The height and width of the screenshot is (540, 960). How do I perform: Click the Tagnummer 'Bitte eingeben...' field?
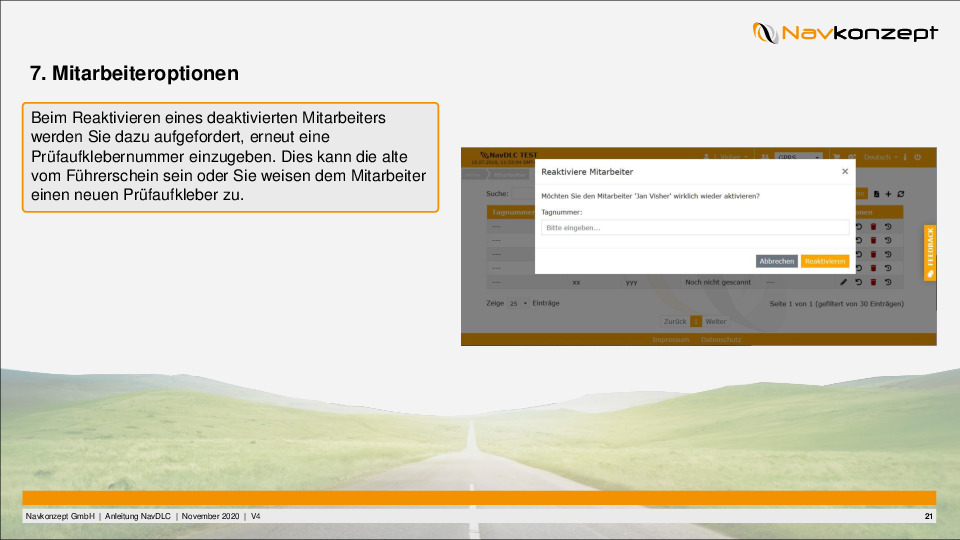pos(695,228)
